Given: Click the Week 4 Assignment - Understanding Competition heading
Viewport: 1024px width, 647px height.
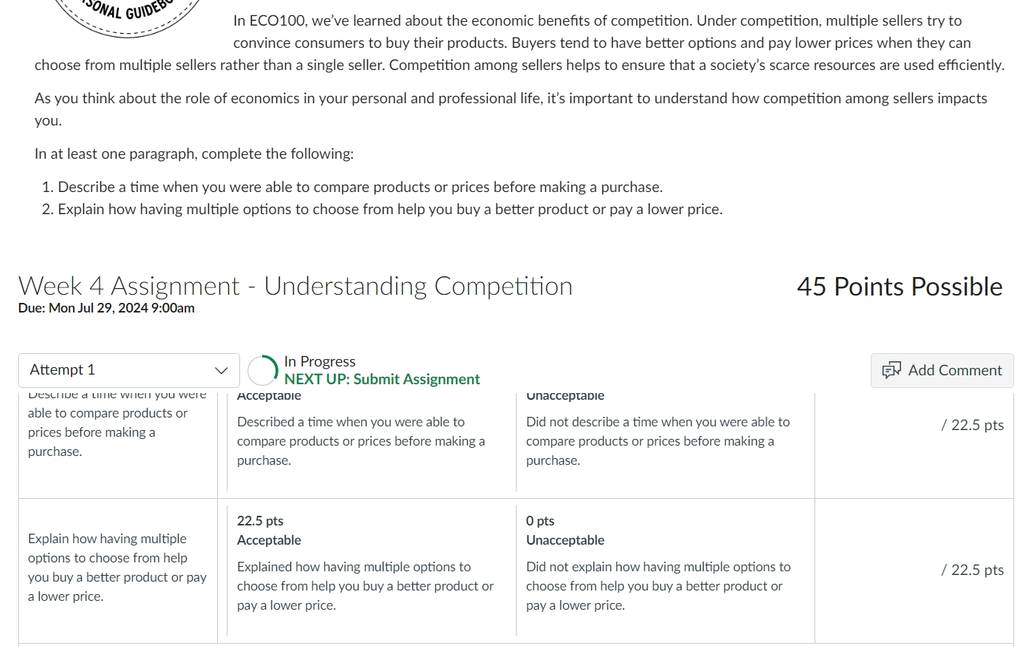Looking at the screenshot, I should tap(295, 286).
